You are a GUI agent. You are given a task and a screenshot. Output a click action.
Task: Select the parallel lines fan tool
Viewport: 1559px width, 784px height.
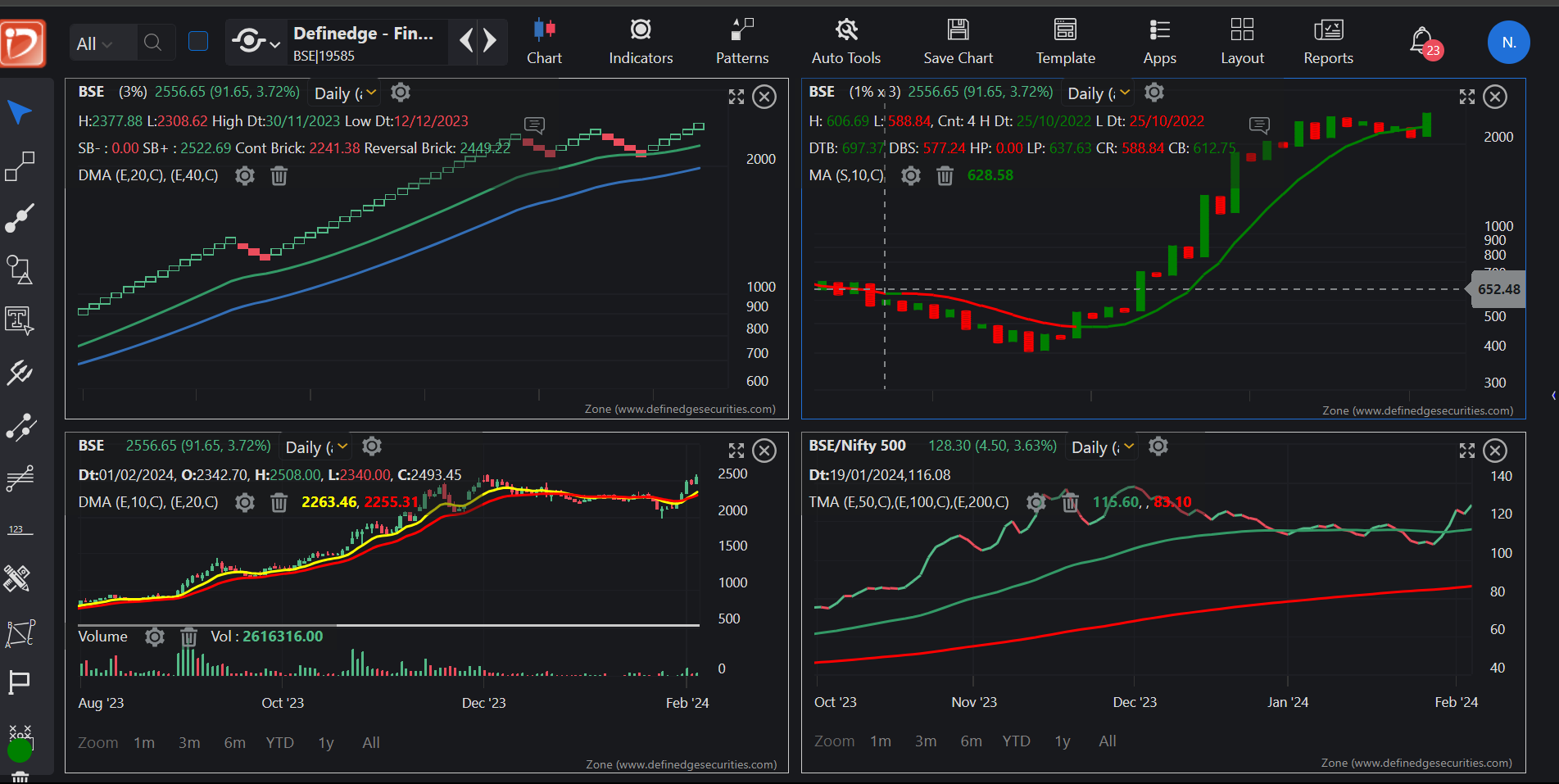click(20, 478)
